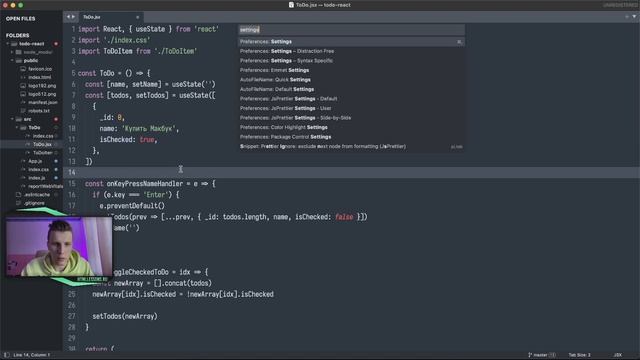Image resolution: width=640 pixels, height=360 pixels.
Task: Choose AutoFileName: Quick Settings
Action: pos(351,80)
